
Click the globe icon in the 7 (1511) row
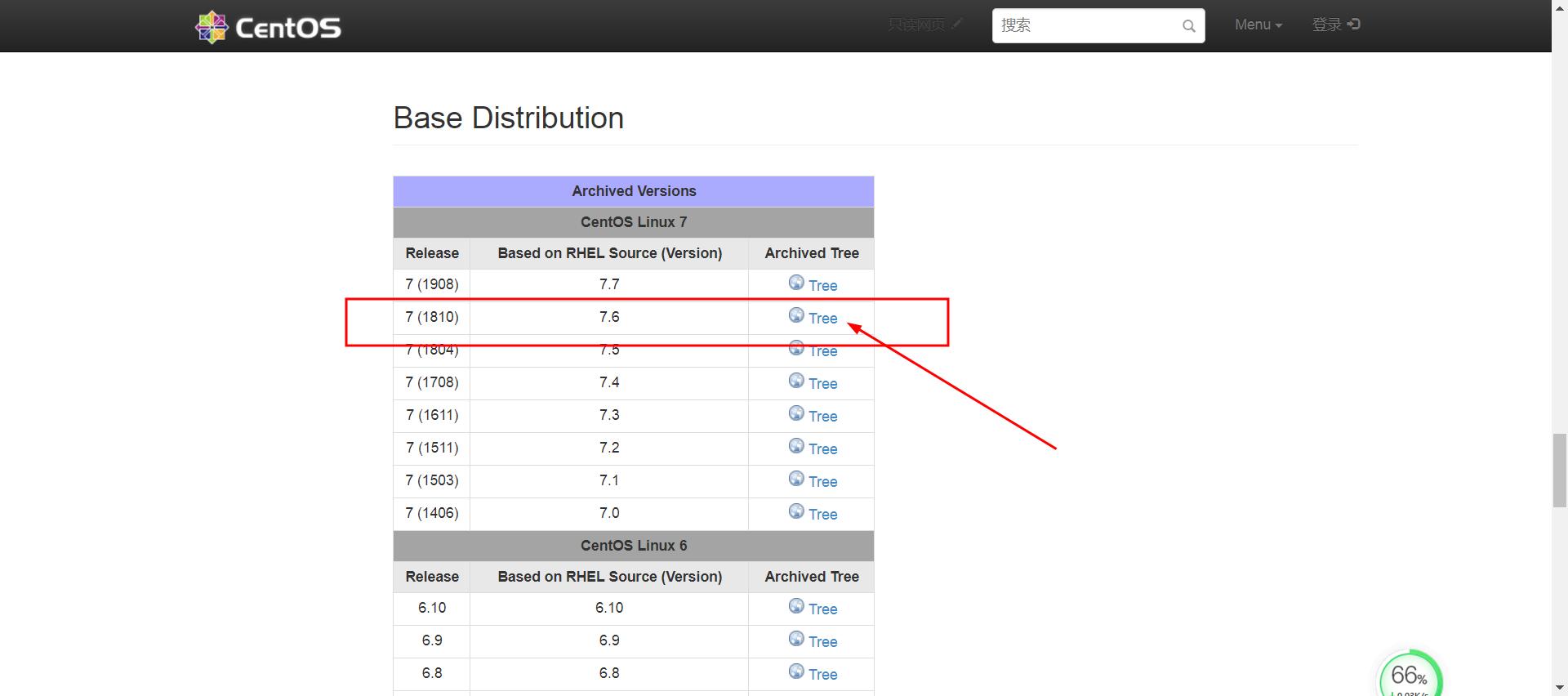pyautogui.click(x=796, y=446)
